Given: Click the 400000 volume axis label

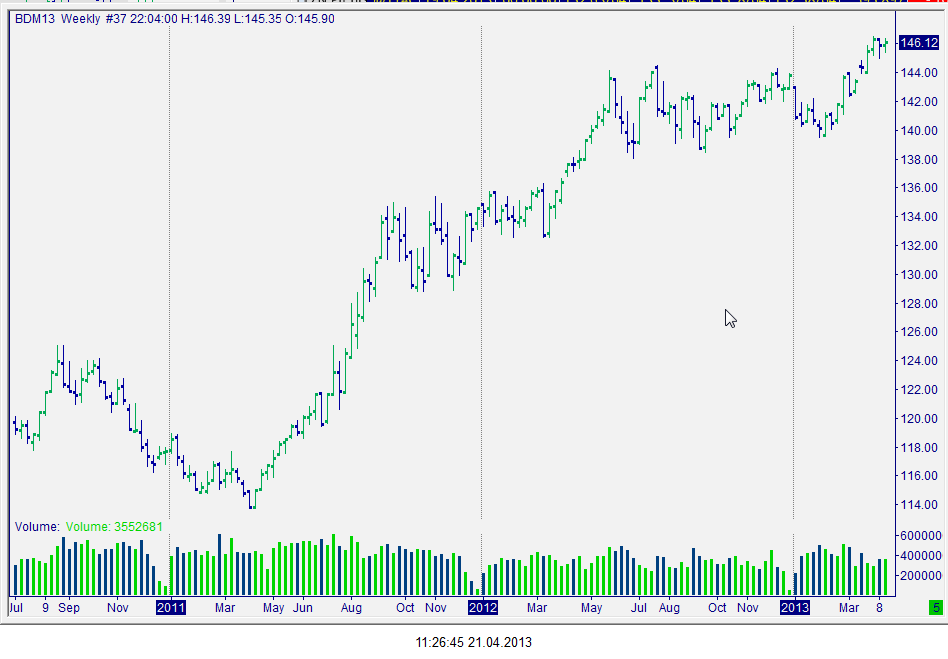Looking at the screenshot, I should click(921, 556).
